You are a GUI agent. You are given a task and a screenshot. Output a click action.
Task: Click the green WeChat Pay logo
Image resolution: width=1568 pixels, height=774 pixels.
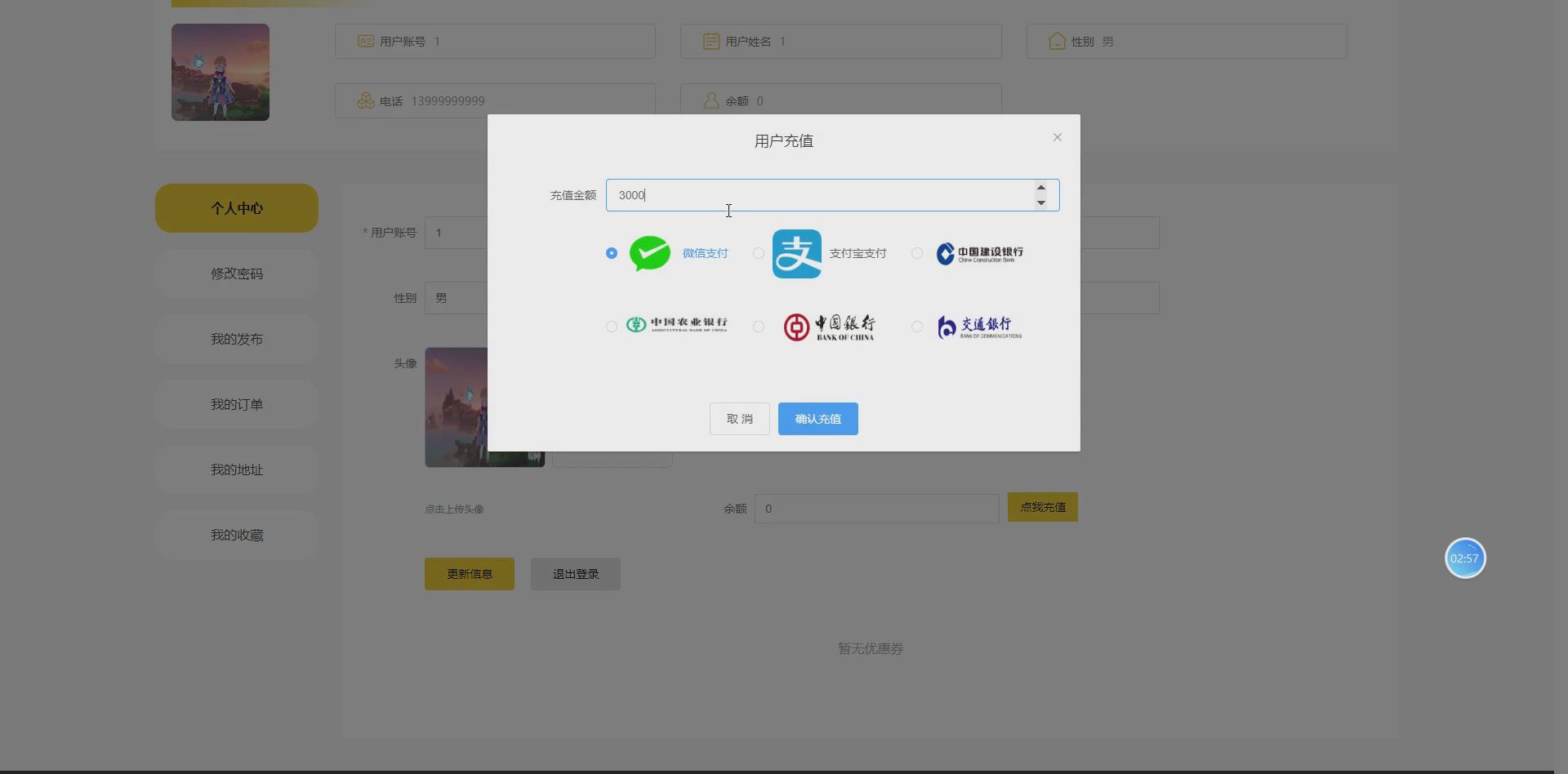(x=650, y=253)
